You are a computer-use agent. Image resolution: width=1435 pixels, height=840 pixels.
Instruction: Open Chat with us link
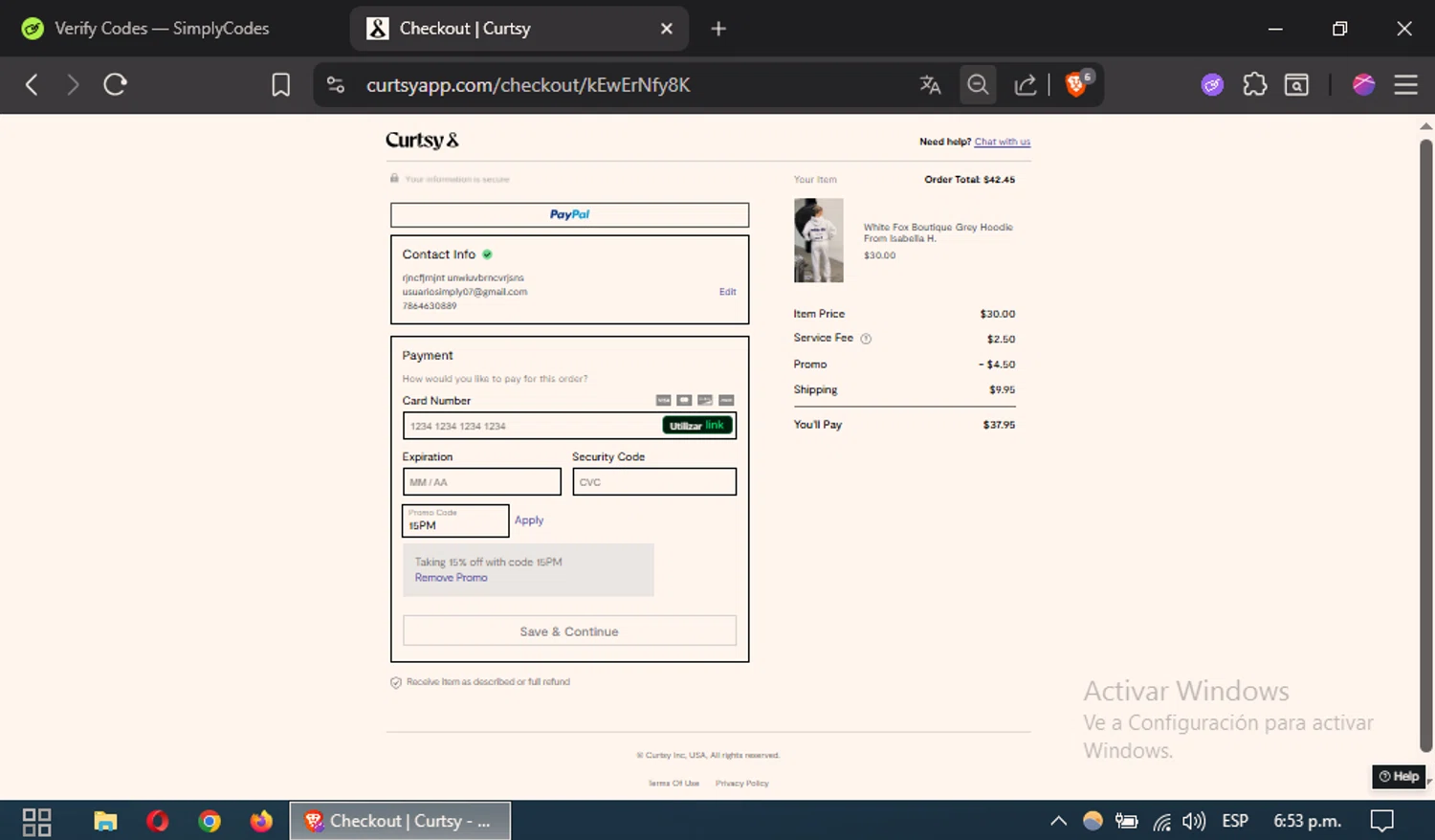click(1002, 142)
